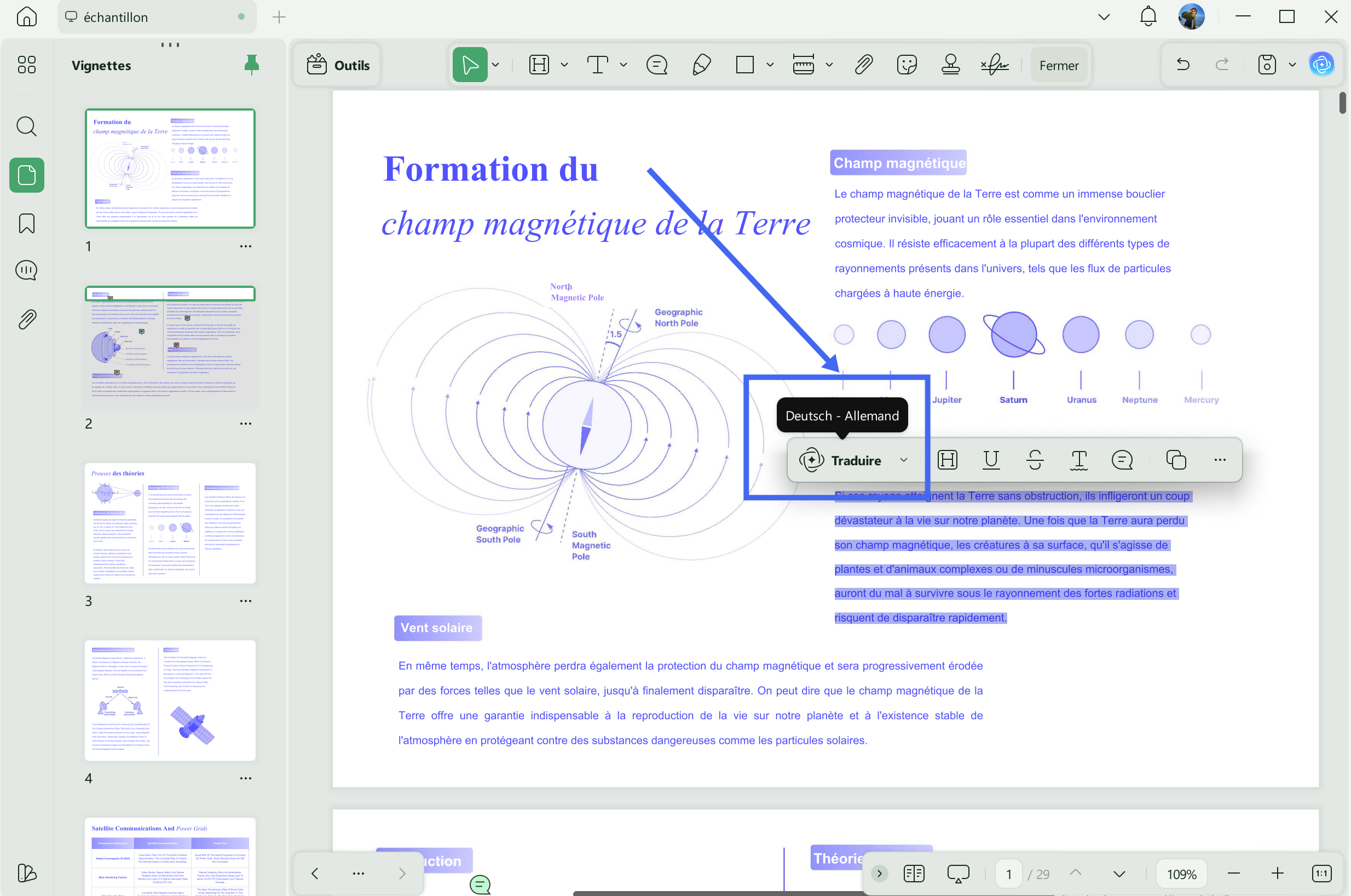The height and width of the screenshot is (896, 1351).
Task: Select the comment note tool in toolbar
Action: point(657,65)
